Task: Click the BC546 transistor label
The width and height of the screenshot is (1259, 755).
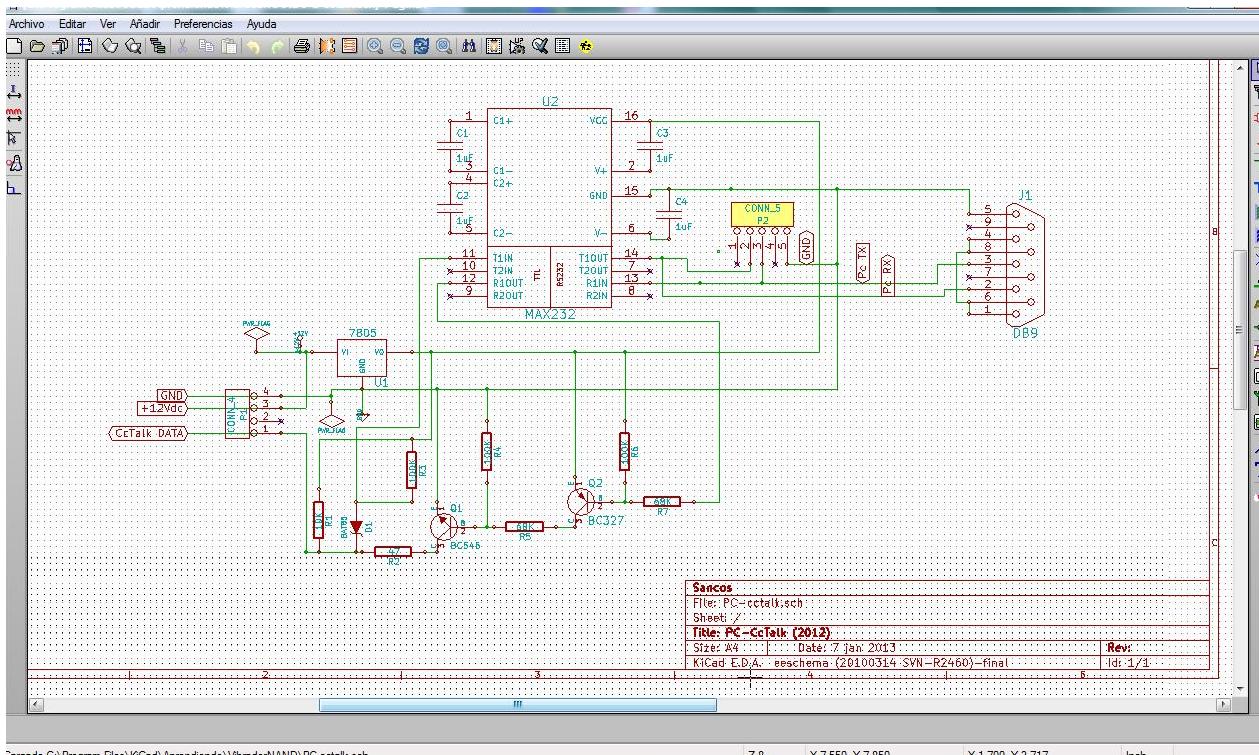Action: (467, 546)
